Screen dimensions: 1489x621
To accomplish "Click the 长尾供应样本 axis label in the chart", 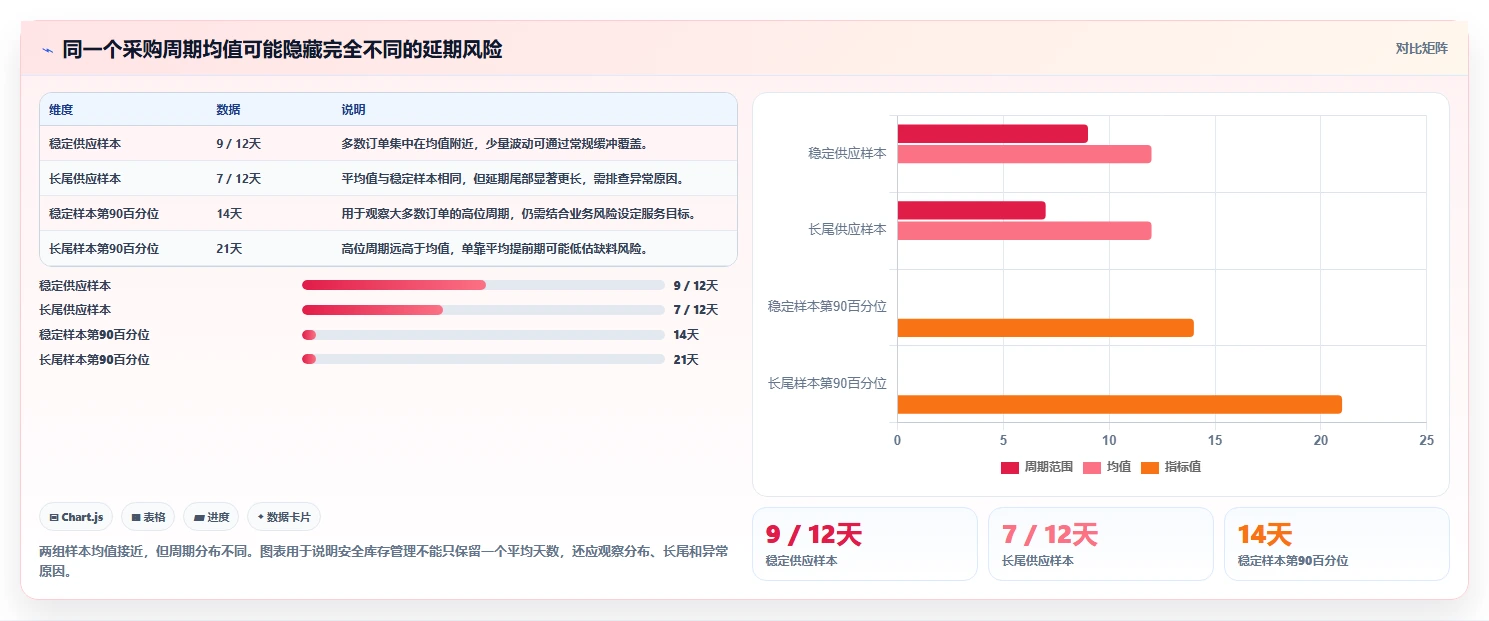I will click(847, 229).
